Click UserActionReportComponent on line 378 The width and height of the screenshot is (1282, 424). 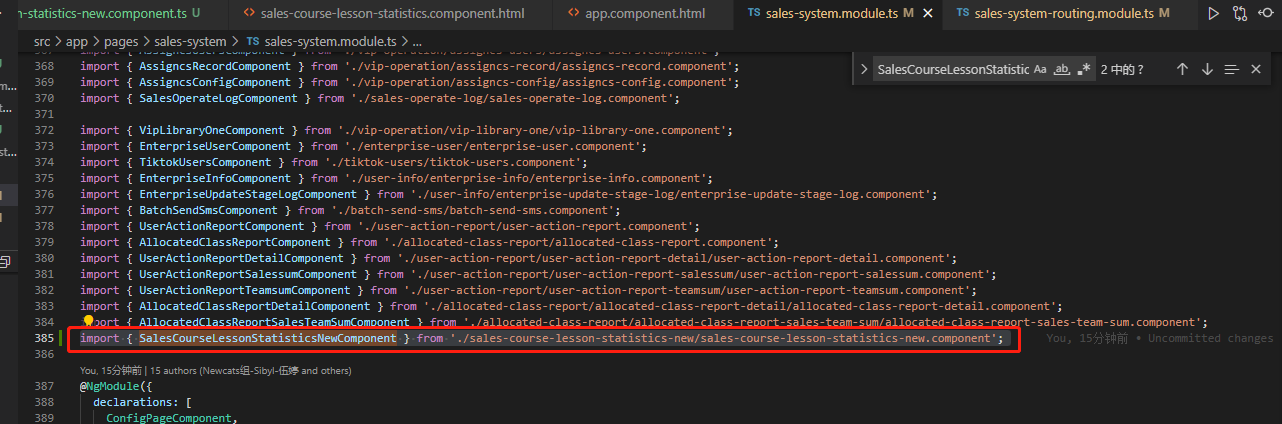[221, 226]
